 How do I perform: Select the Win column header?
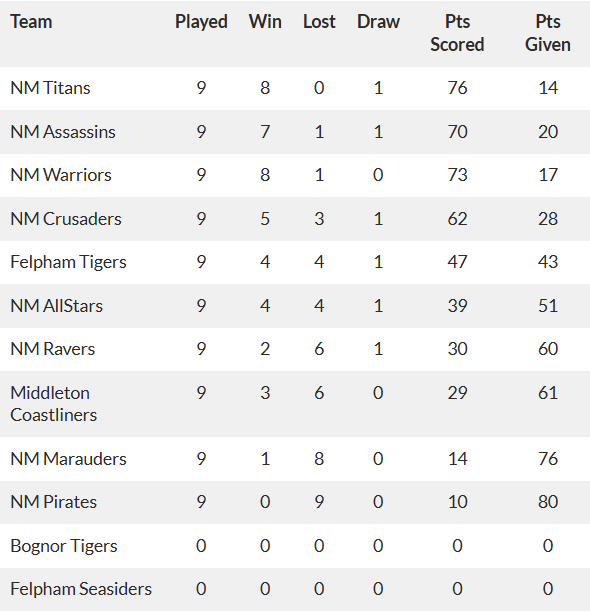pyautogui.click(x=265, y=22)
